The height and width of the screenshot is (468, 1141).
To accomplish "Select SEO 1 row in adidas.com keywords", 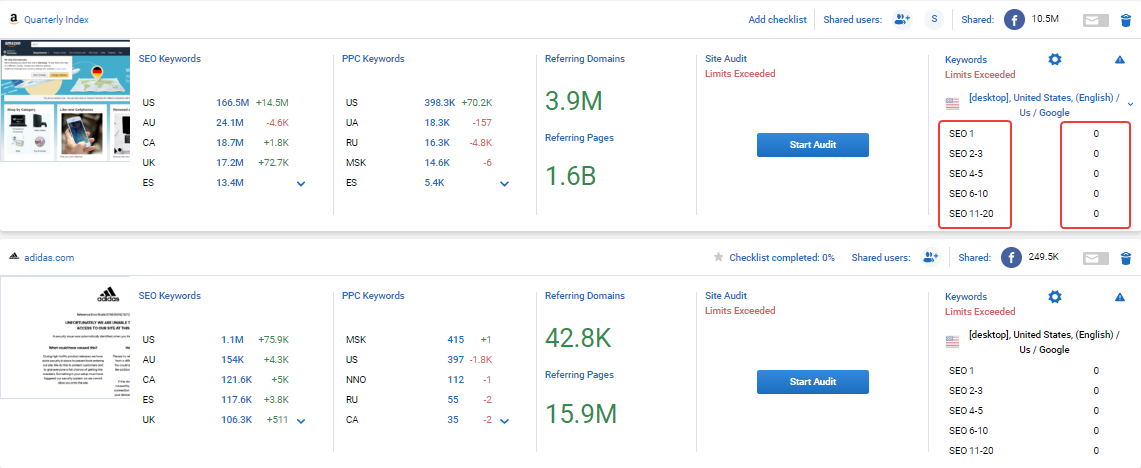I will (1023, 370).
